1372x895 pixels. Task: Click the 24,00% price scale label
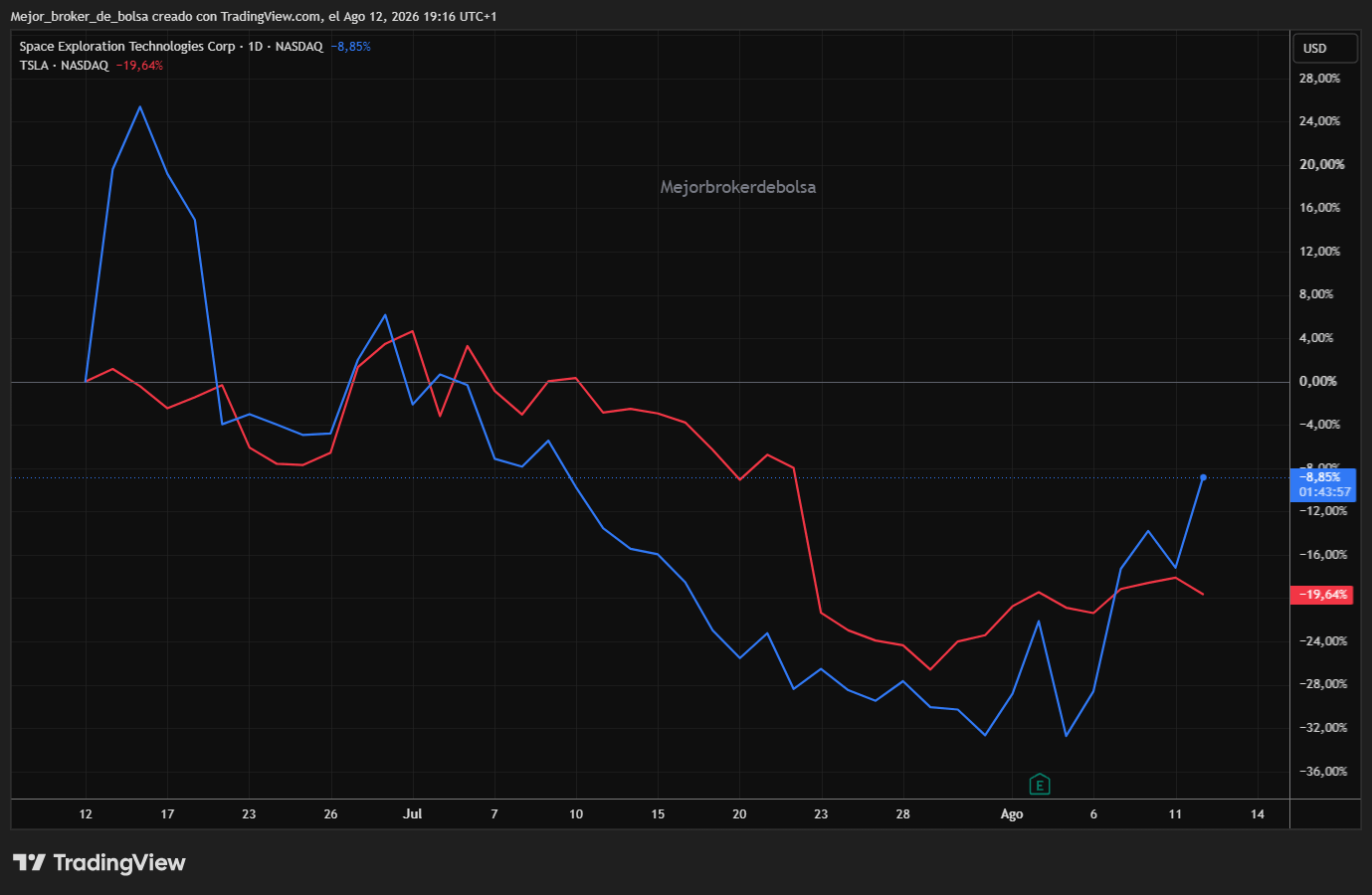click(1319, 121)
